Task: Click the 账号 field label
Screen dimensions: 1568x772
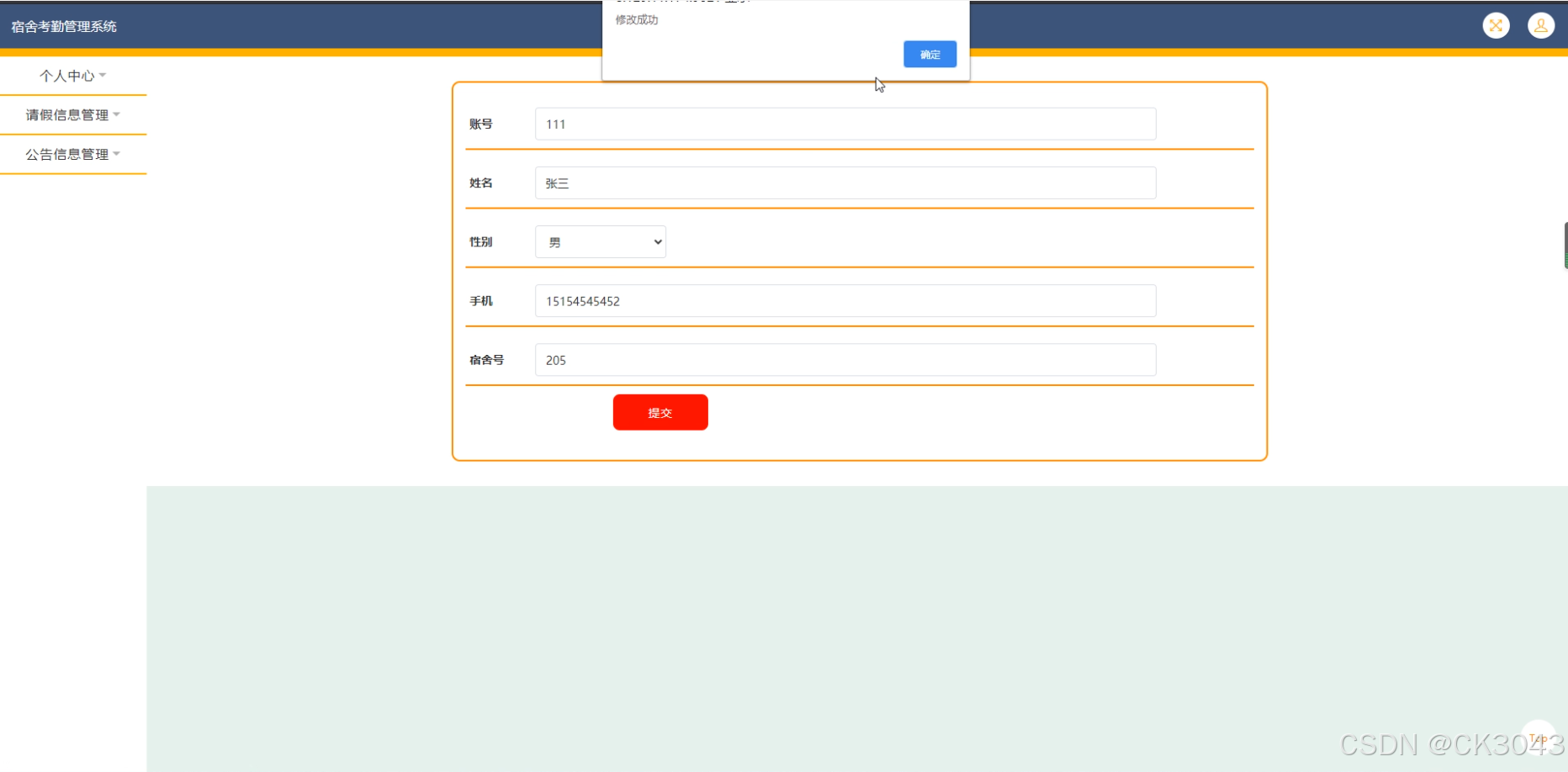Action: click(481, 124)
